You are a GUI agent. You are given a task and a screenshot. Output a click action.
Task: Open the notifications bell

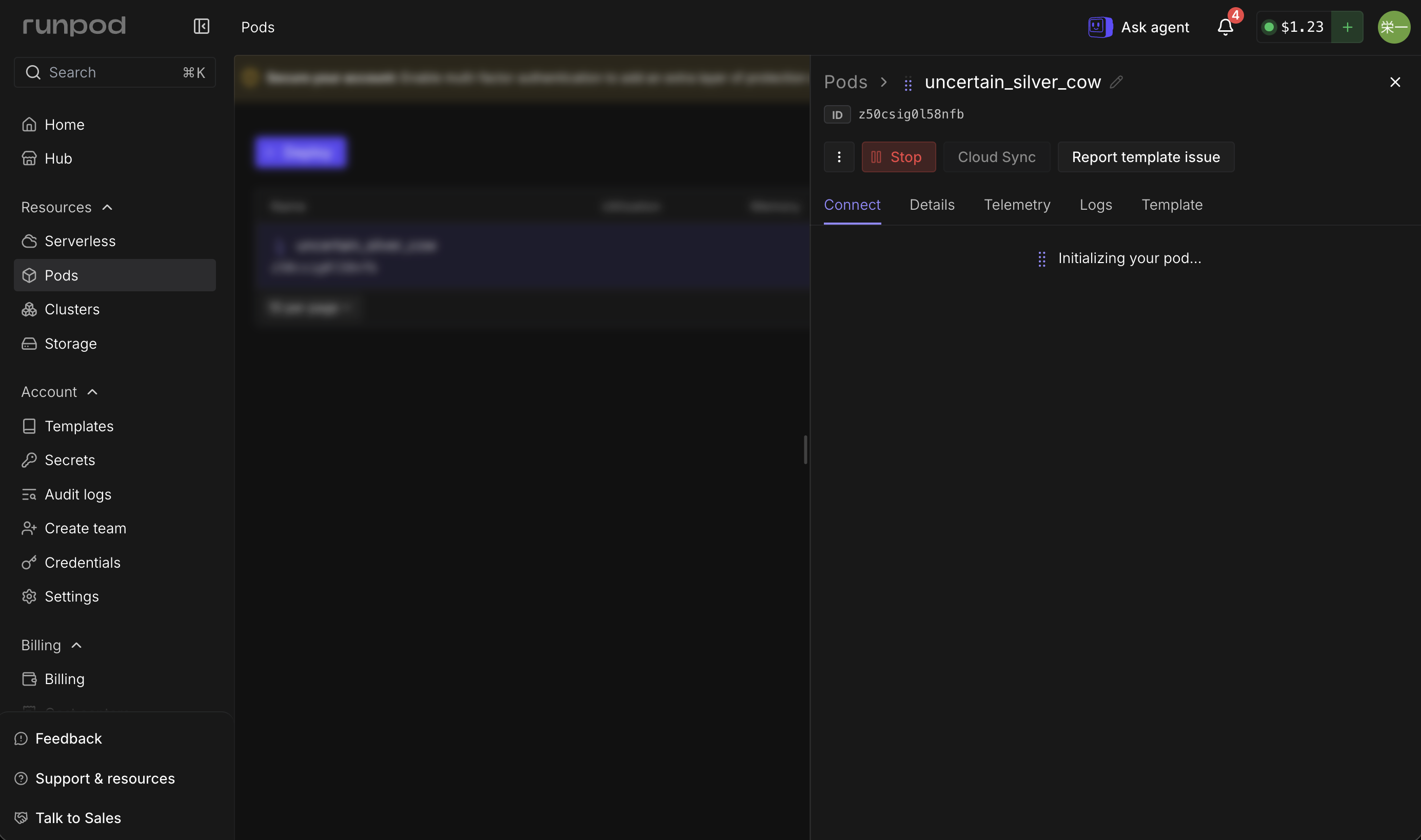pos(1225,27)
